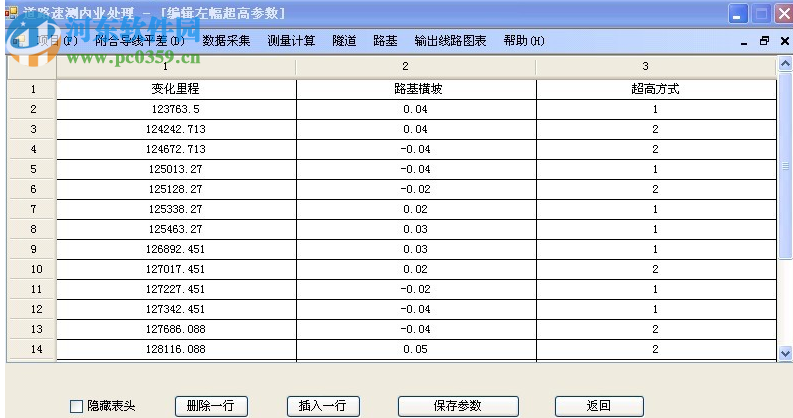Minimize the inner document window

pyautogui.click(x=744, y=42)
